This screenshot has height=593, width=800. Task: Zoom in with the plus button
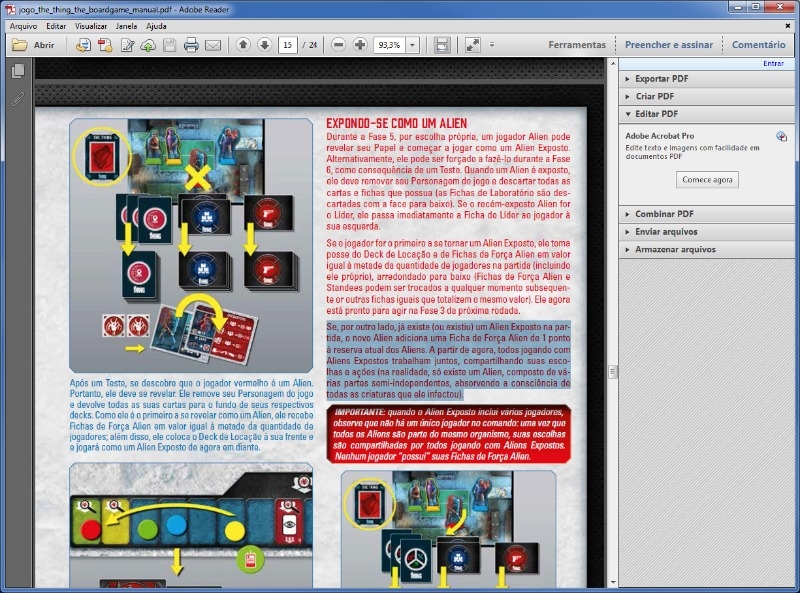[360, 45]
